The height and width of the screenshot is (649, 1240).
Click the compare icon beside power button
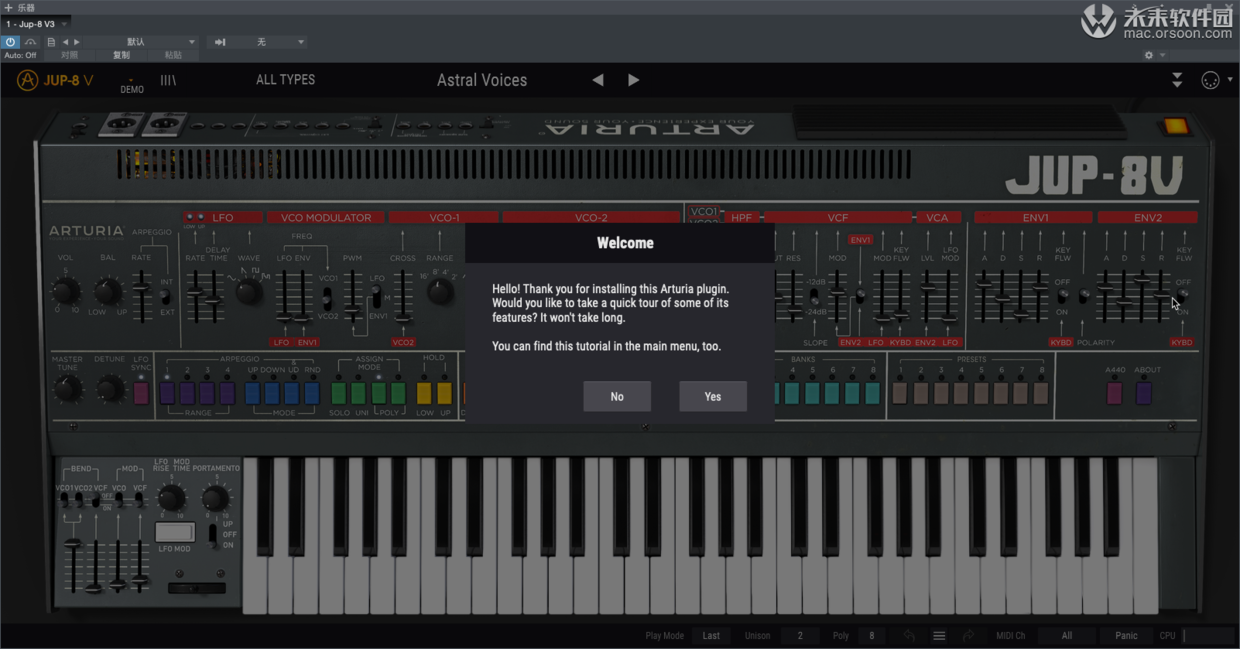[31, 42]
